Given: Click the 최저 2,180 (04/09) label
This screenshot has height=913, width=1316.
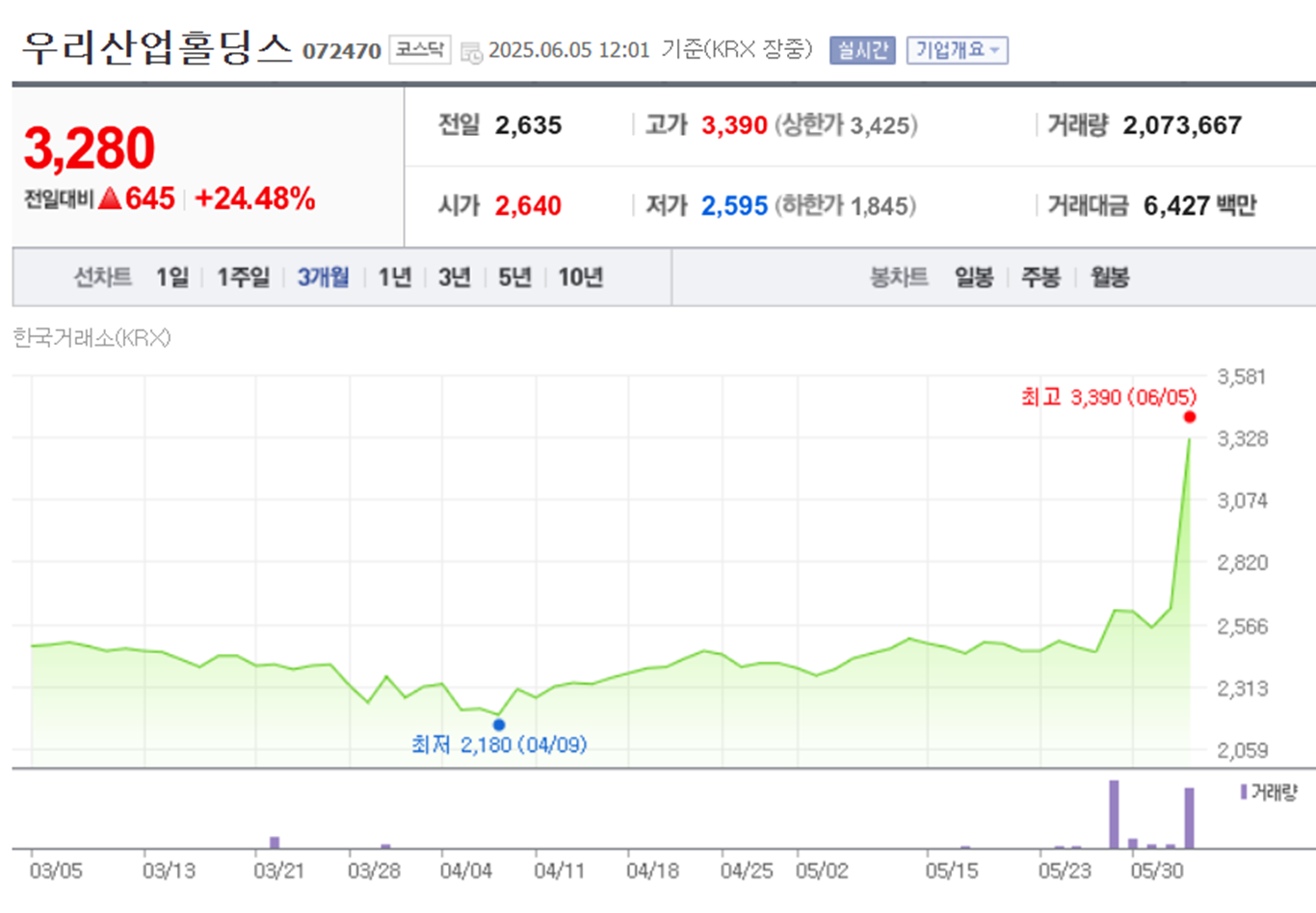Looking at the screenshot, I should click(x=499, y=744).
